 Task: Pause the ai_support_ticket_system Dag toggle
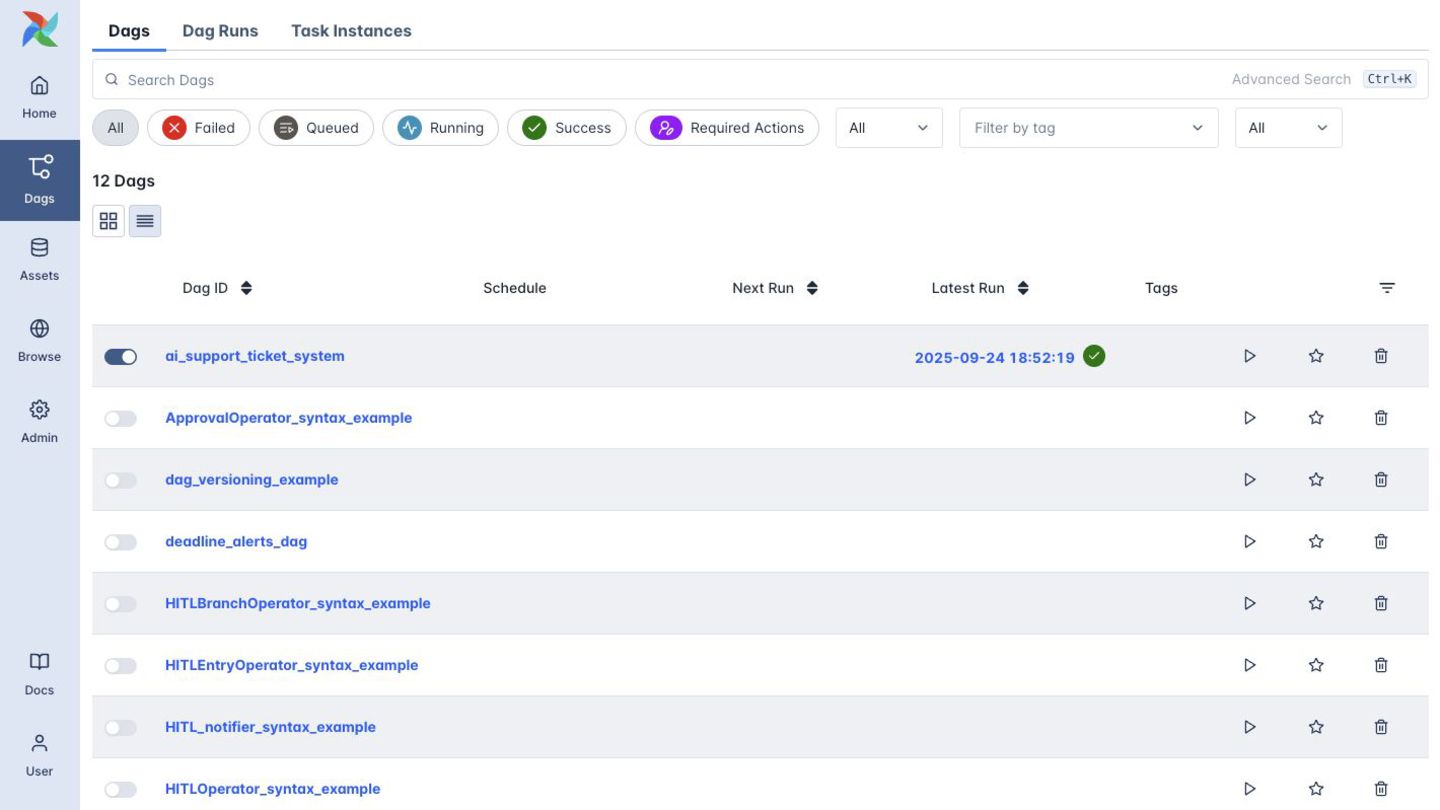click(x=121, y=357)
